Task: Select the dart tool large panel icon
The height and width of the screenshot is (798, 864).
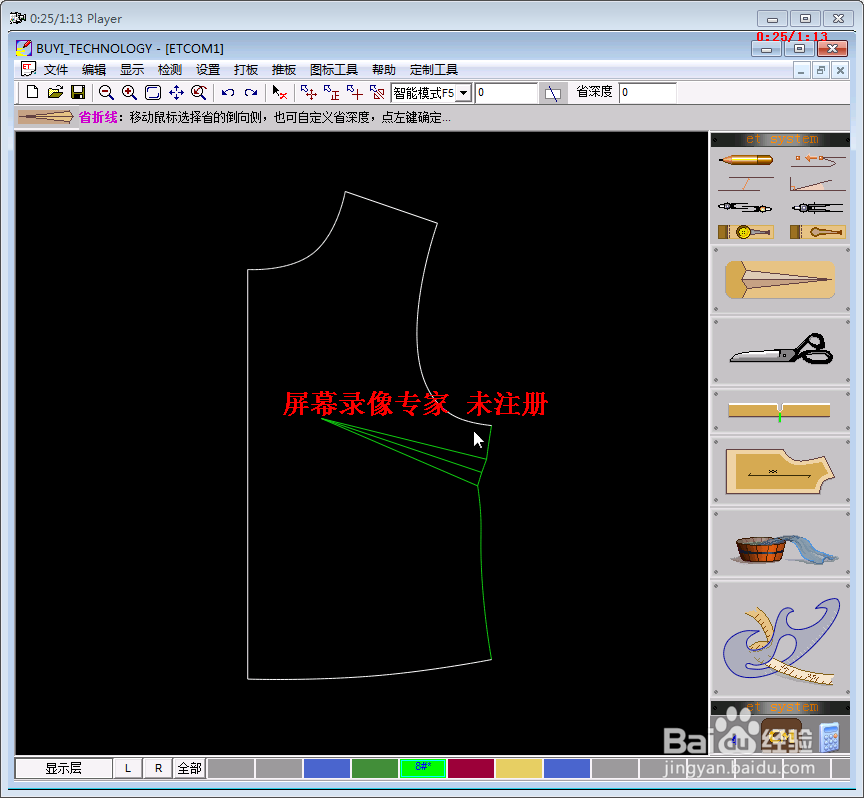Action: (780, 280)
